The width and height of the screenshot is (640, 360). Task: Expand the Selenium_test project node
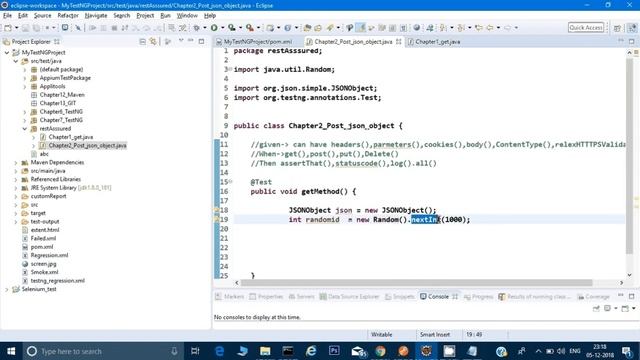click(x=7, y=289)
